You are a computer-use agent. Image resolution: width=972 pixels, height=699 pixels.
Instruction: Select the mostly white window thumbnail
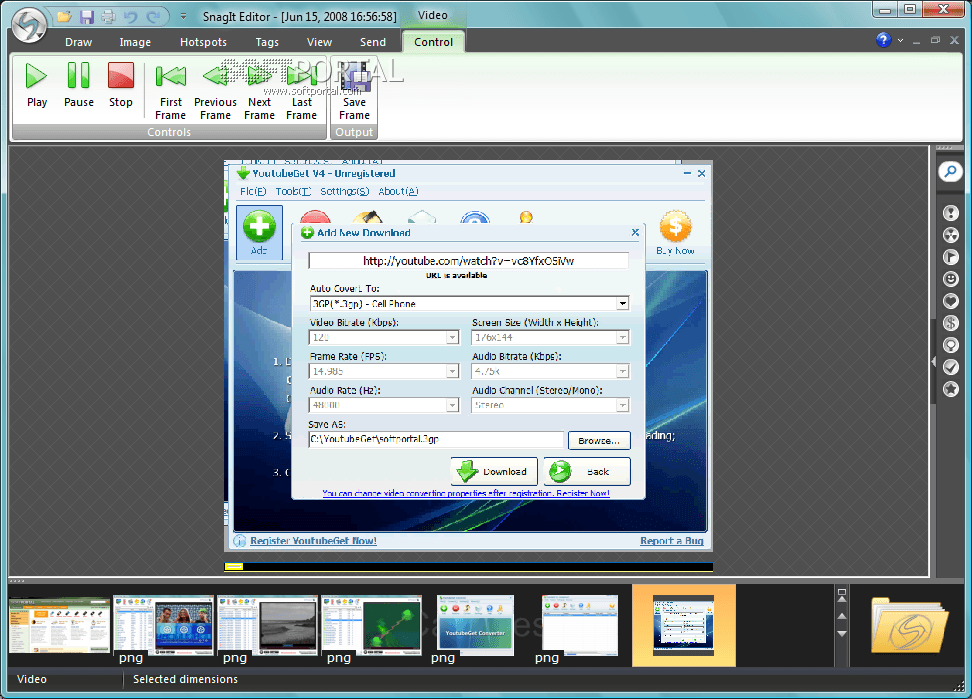[580, 625]
